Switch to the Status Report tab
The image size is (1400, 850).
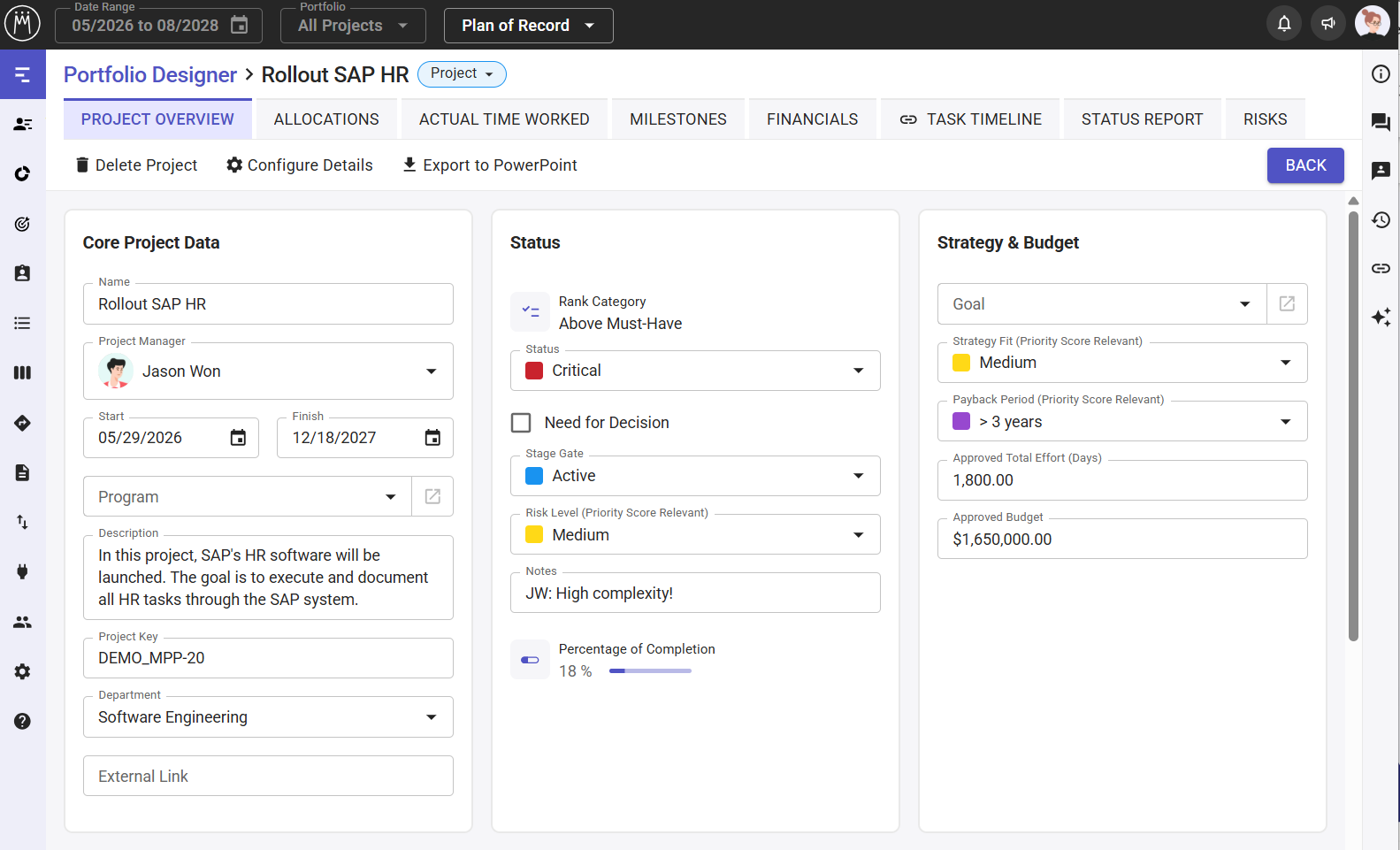click(x=1142, y=119)
